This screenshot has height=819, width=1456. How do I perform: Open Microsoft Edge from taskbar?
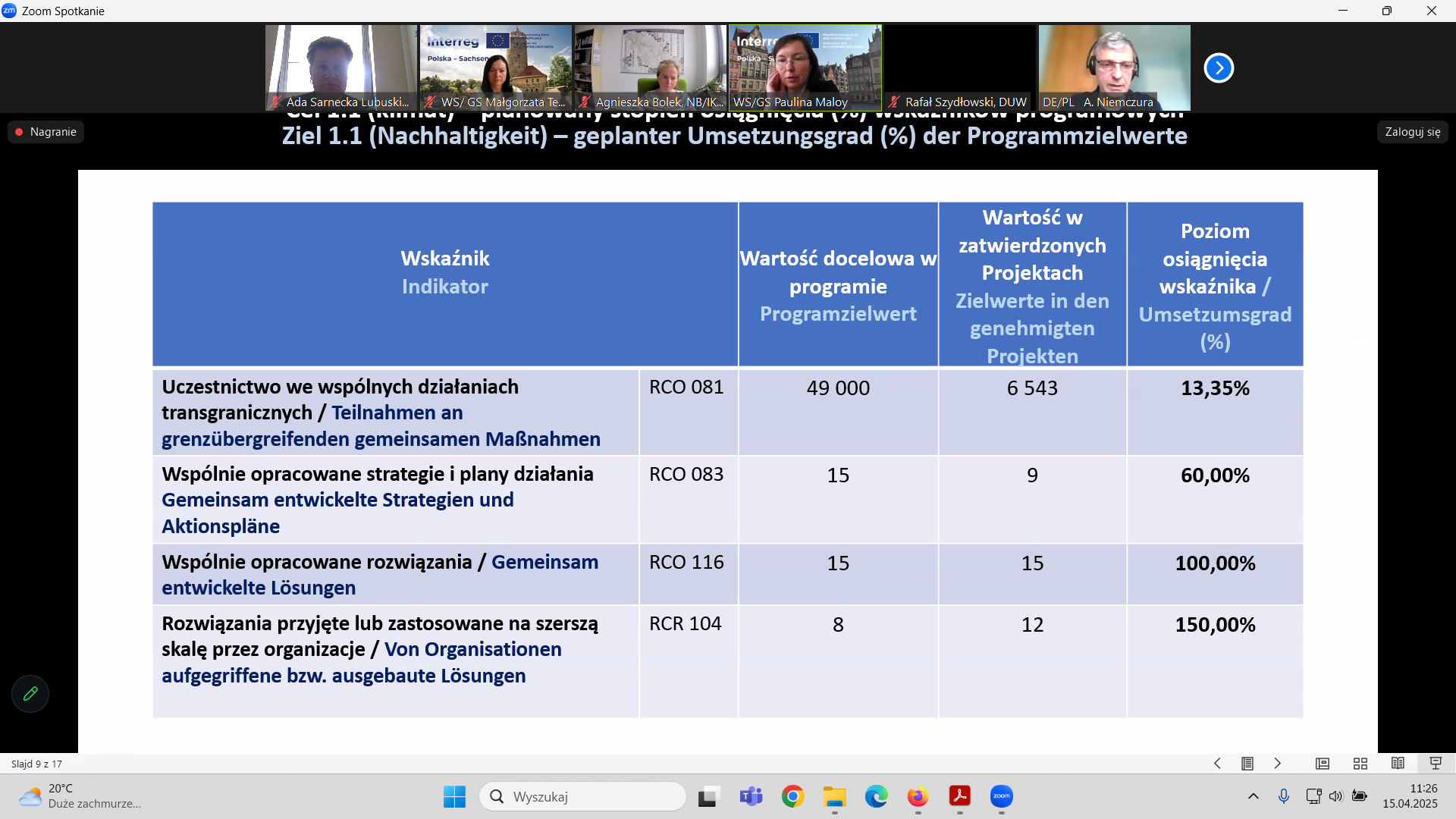point(876,796)
